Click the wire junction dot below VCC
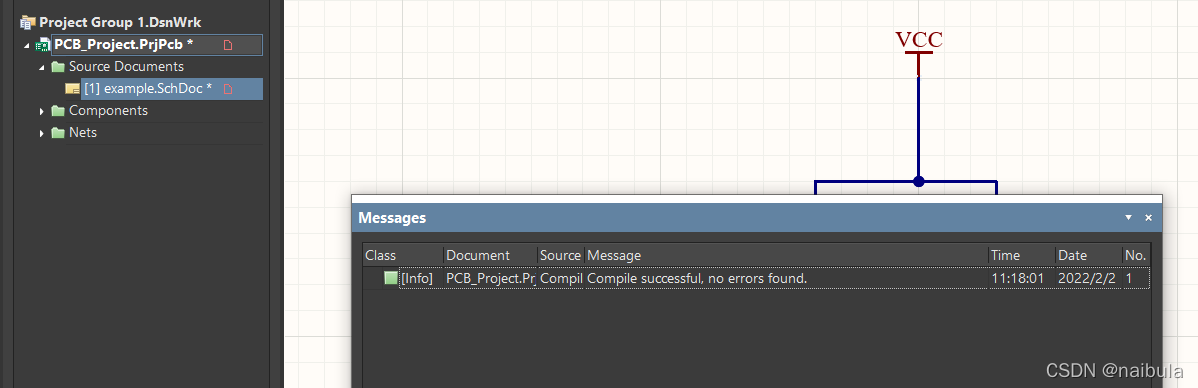The height and width of the screenshot is (388, 1198). coord(919,181)
